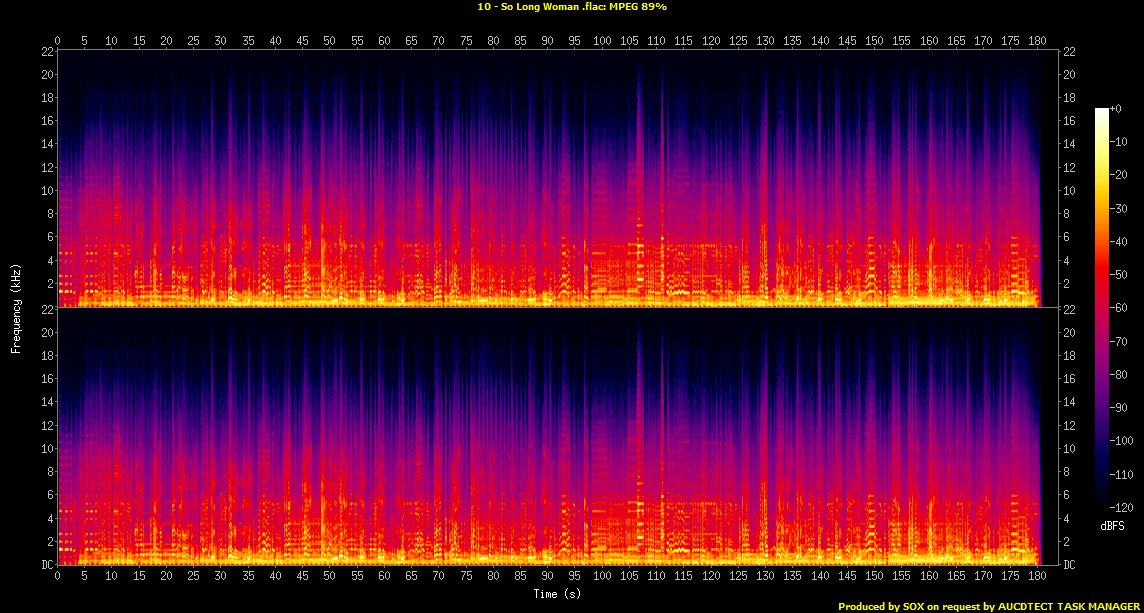Click the "-80" value on the dBFS scale

(x=1118, y=374)
